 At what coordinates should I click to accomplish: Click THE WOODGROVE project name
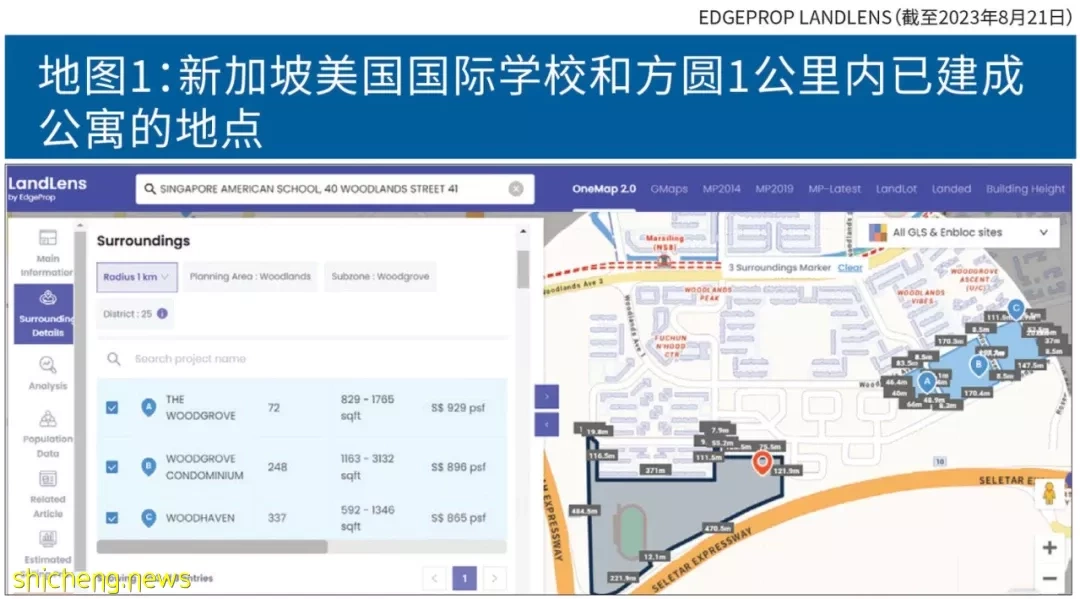tap(200, 408)
